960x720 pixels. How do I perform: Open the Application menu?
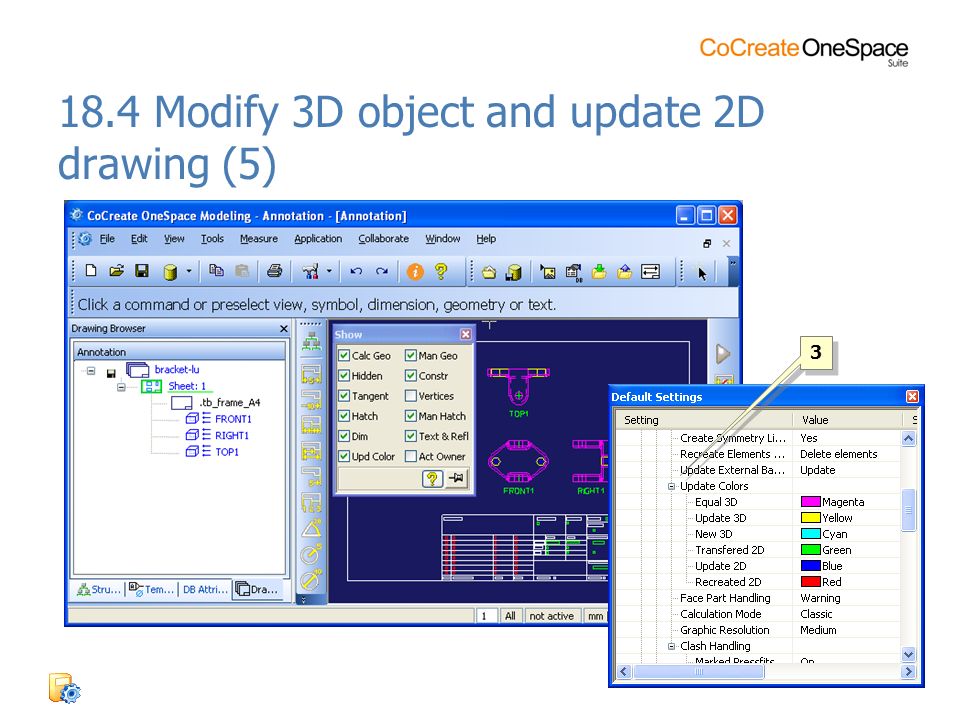[x=318, y=239]
